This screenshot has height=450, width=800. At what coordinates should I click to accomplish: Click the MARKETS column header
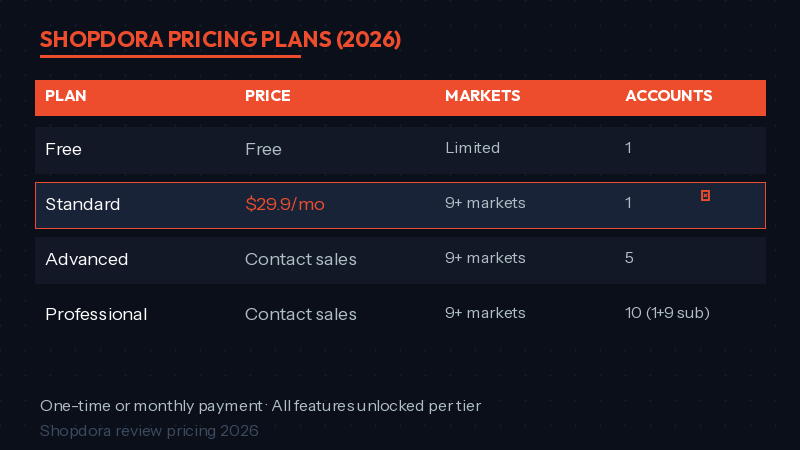(482, 96)
